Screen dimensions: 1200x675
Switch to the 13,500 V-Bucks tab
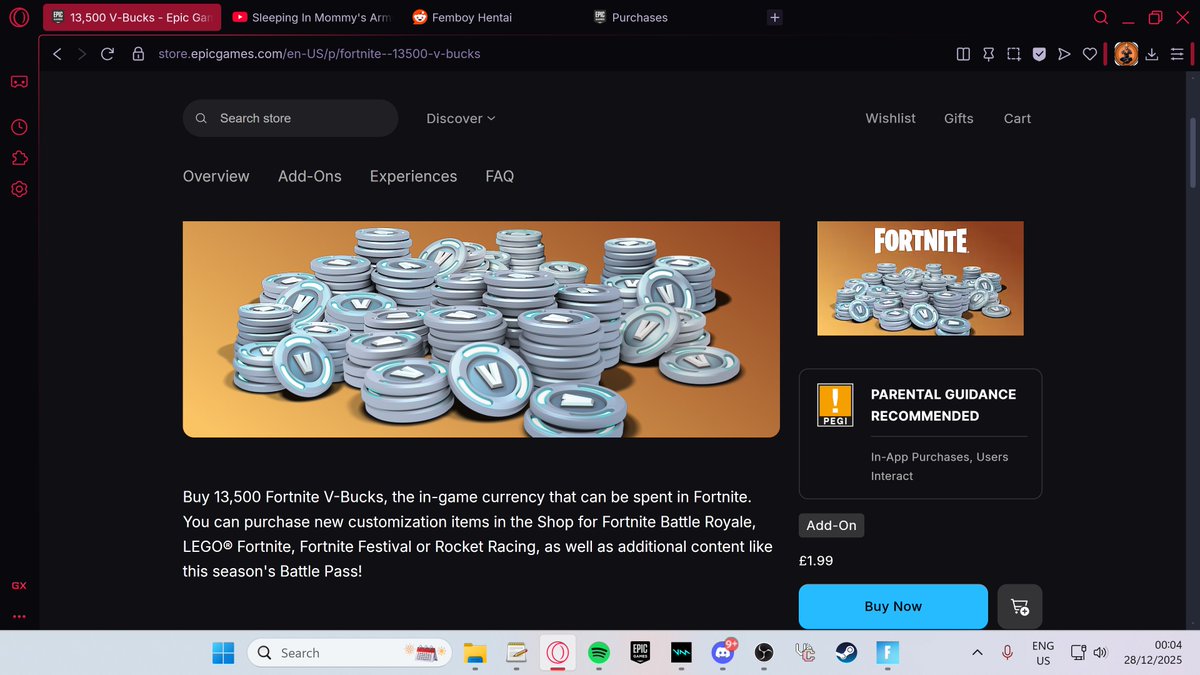[131, 17]
